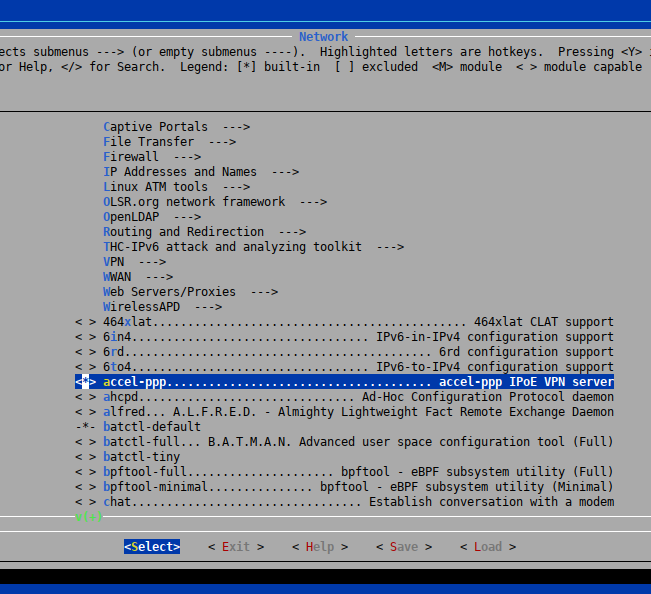Click the Load button
The width and height of the screenshot is (651, 594).
click(x=488, y=547)
